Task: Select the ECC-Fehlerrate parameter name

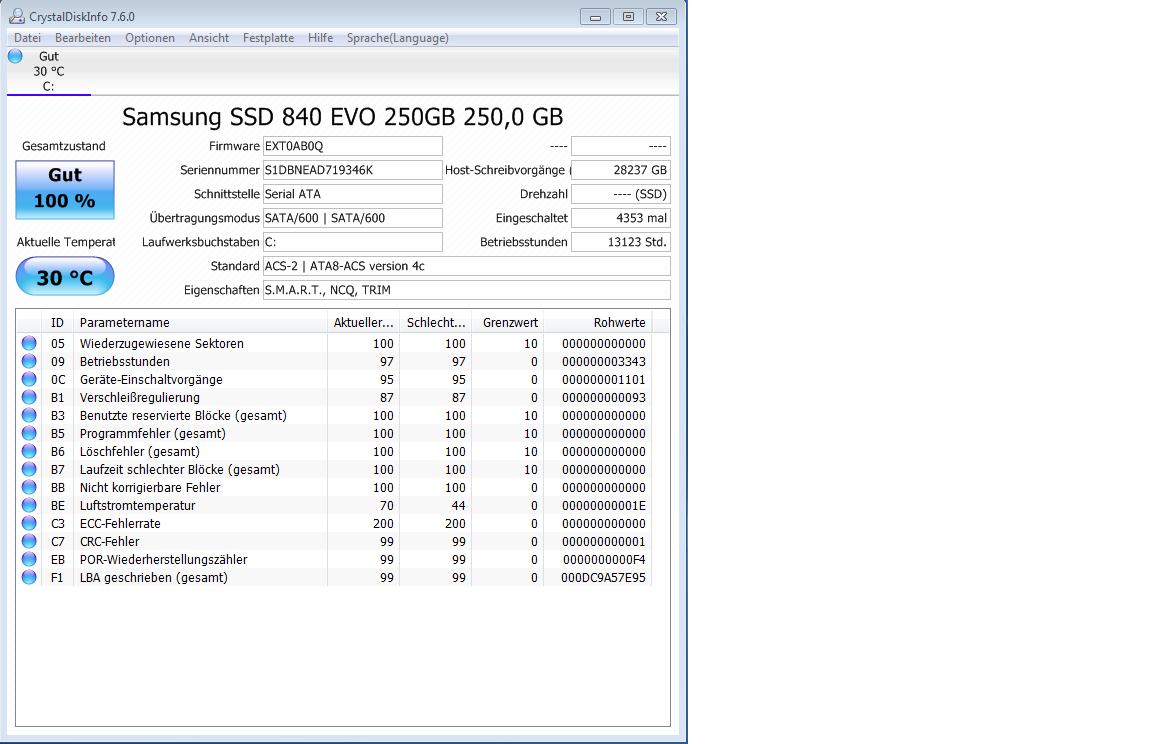Action: pyautogui.click(x=120, y=523)
